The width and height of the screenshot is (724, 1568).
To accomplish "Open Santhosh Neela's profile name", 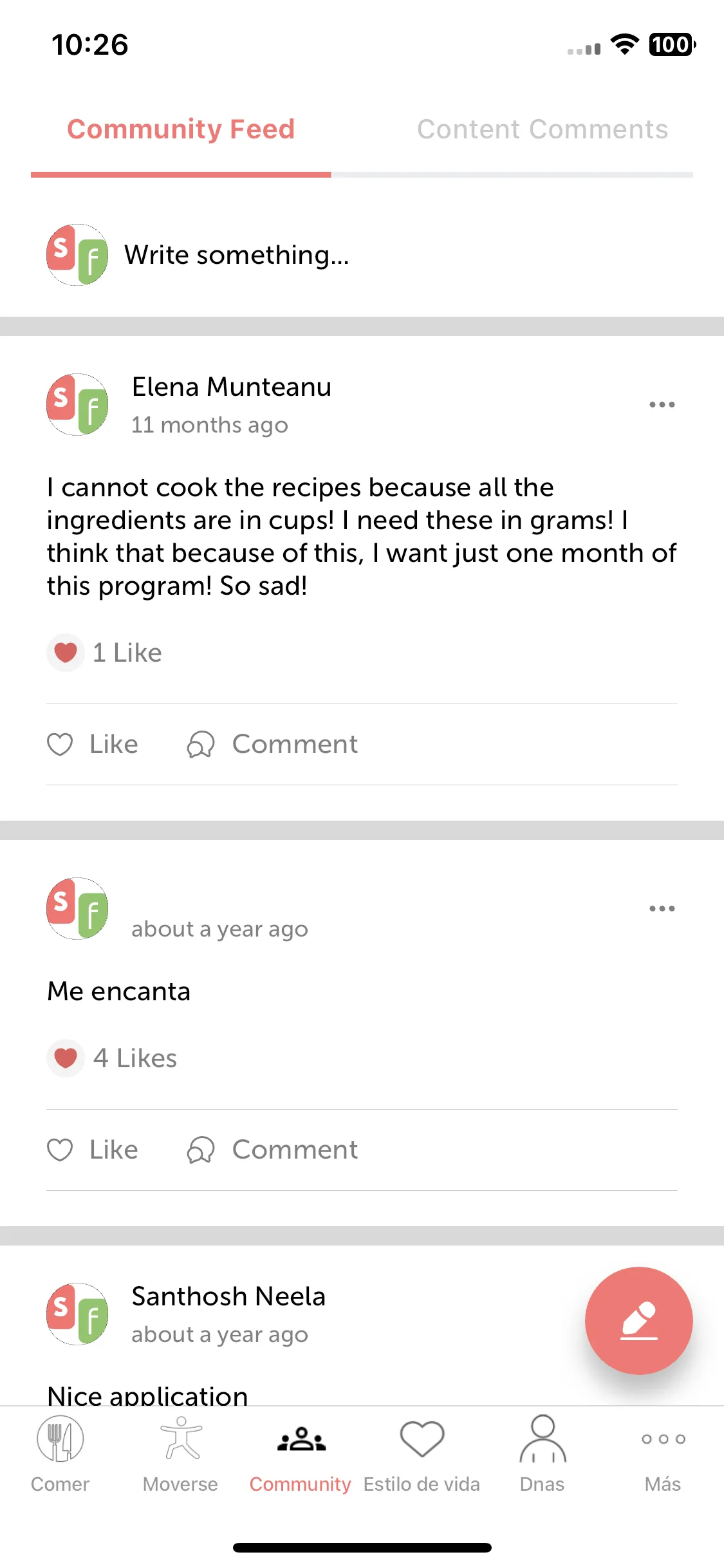I will click(228, 1296).
